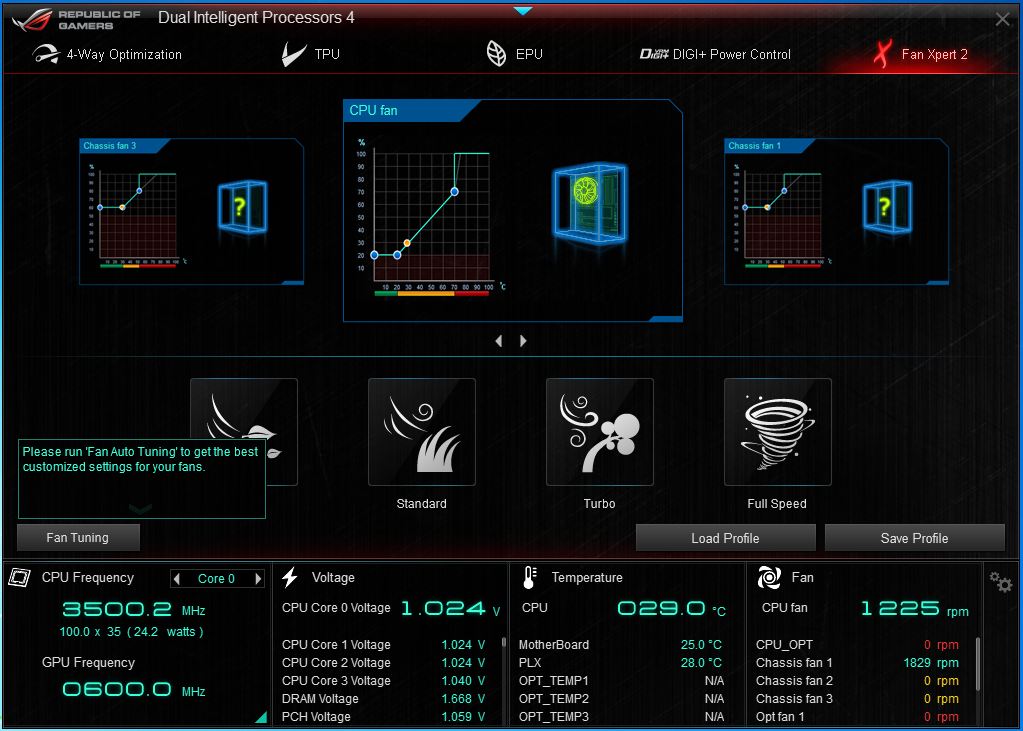Select the Standard fan mode icon
This screenshot has height=731, width=1023.
[x=421, y=432]
